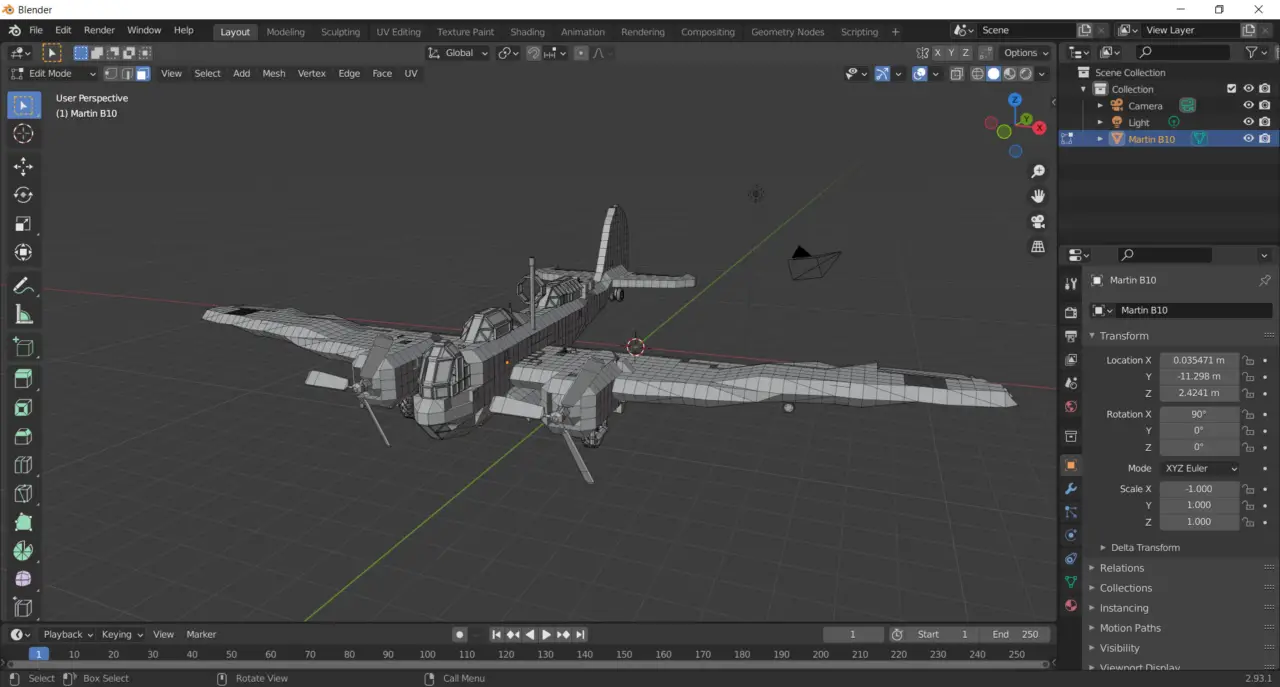Toggle the camera view icon

pyautogui.click(x=1038, y=221)
